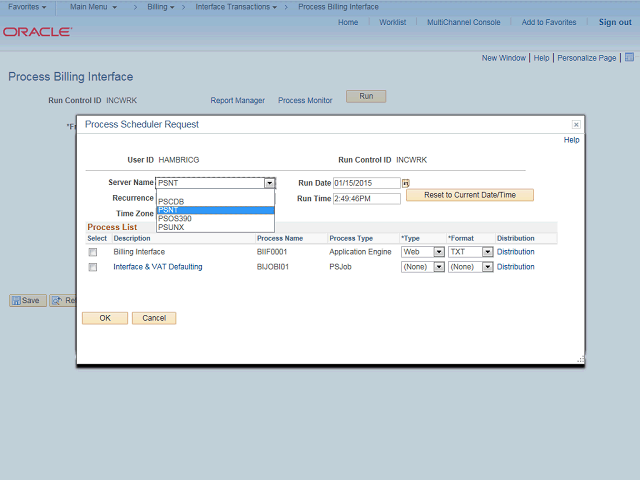
Task: Click Reset to Current Date/Time
Action: pos(469,195)
